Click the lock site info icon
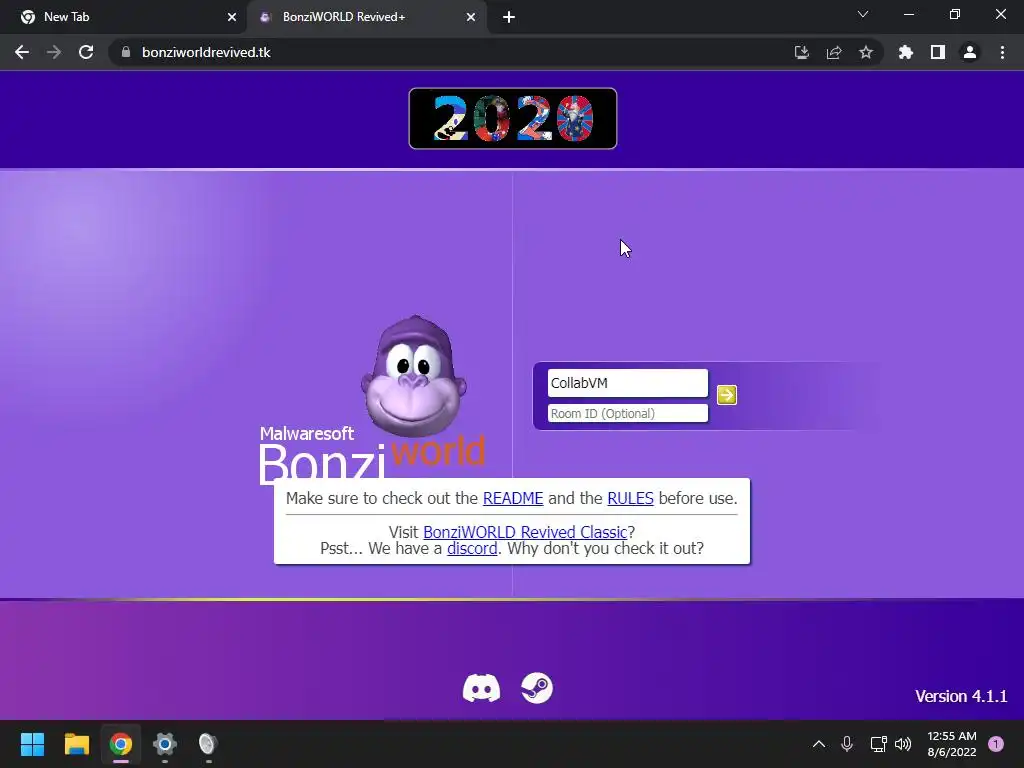The image size is (1024, 768). 126,52
